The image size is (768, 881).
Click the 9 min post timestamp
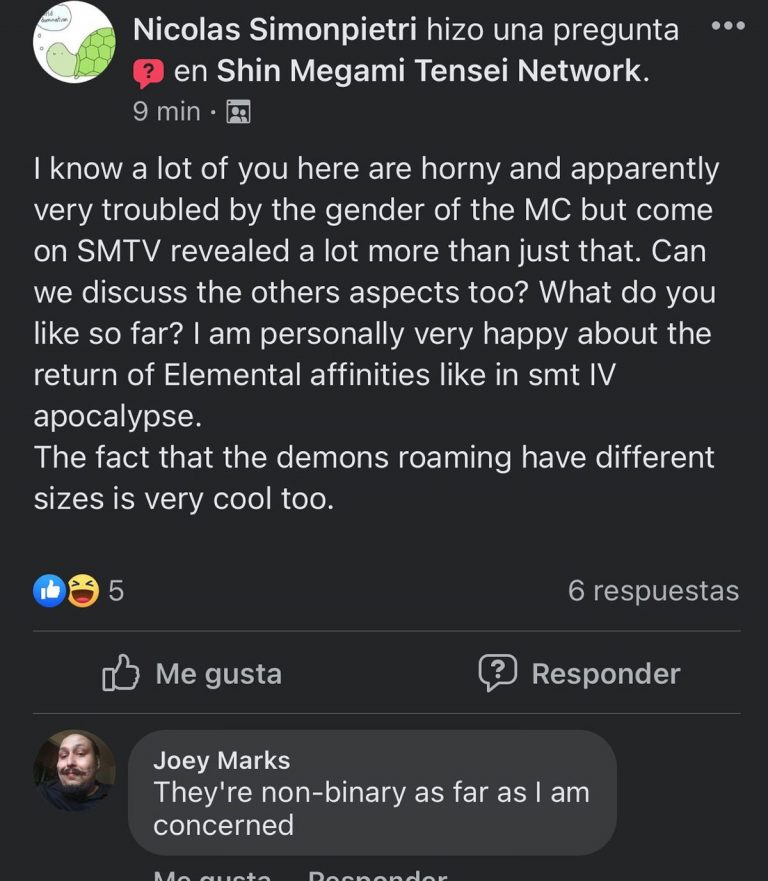click(166, 111)
